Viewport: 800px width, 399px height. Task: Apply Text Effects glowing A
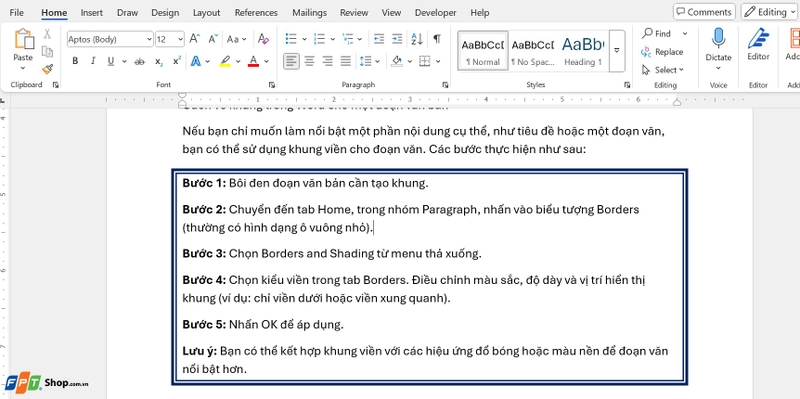(x=195, y=62)
